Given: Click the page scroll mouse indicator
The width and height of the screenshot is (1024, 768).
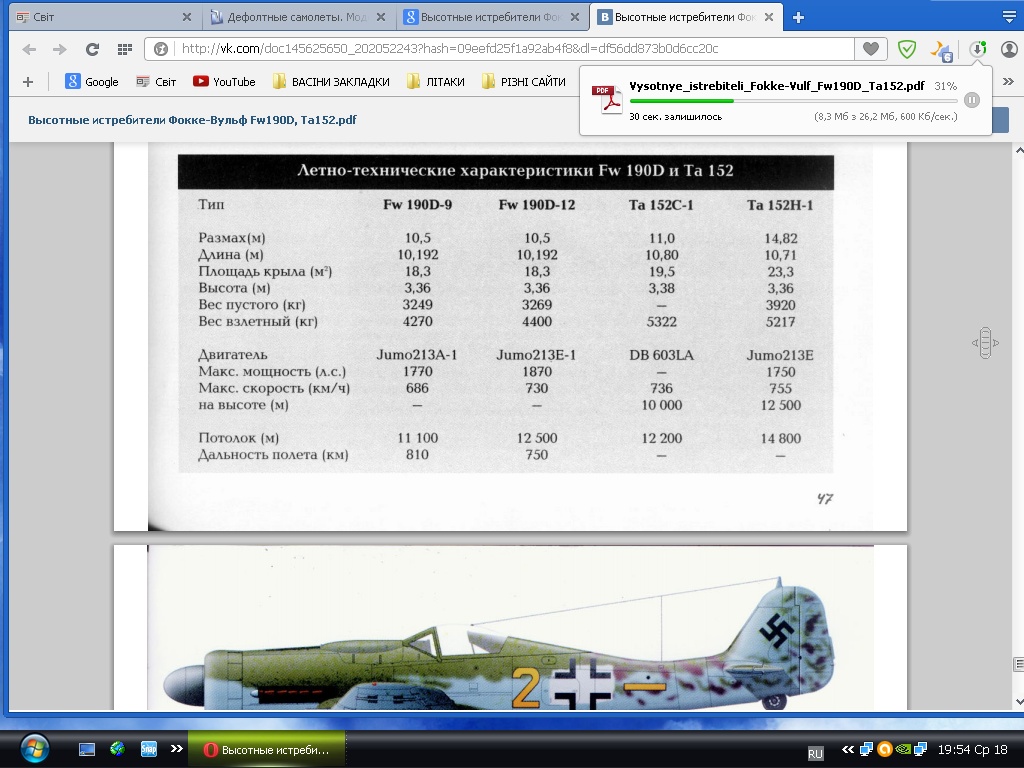Looking at the screenshot, I should tap(985, 343).
